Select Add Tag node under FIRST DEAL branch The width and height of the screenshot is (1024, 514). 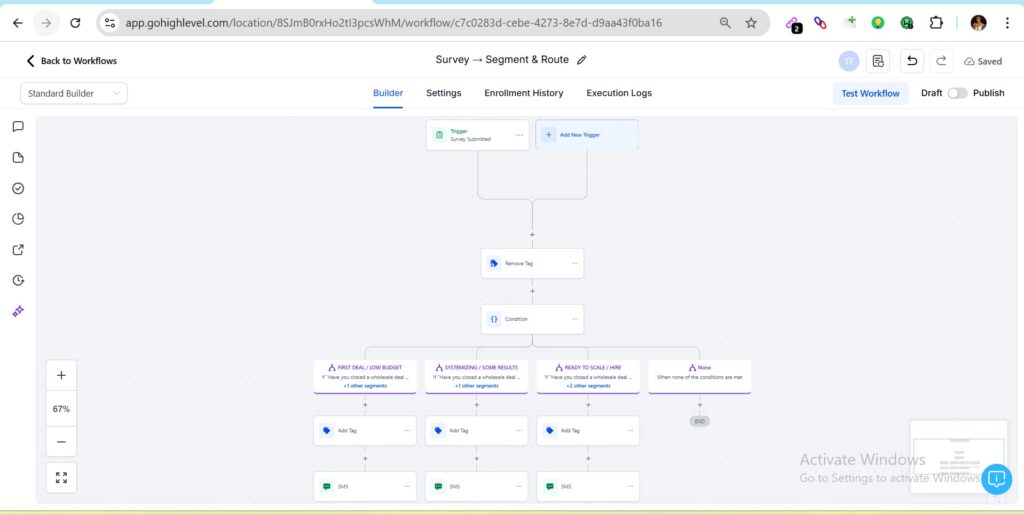pyautogui.click(x=365, y=430)
